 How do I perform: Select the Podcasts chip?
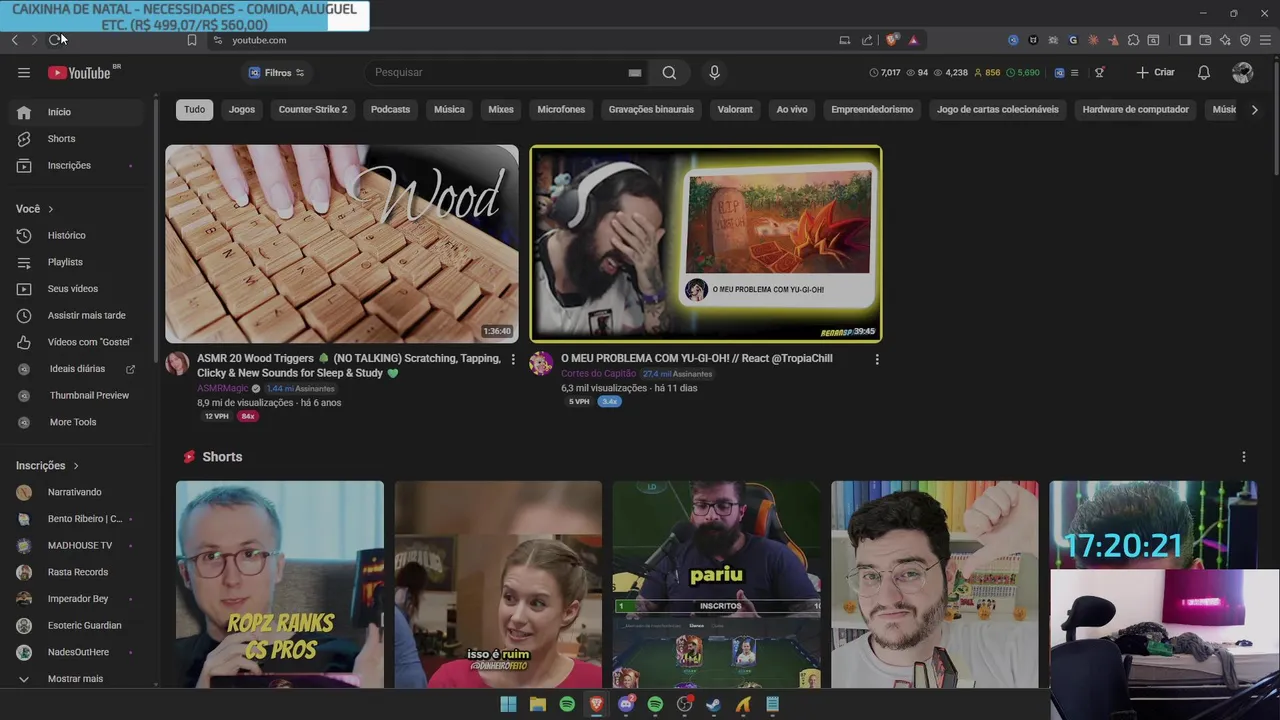390,110
